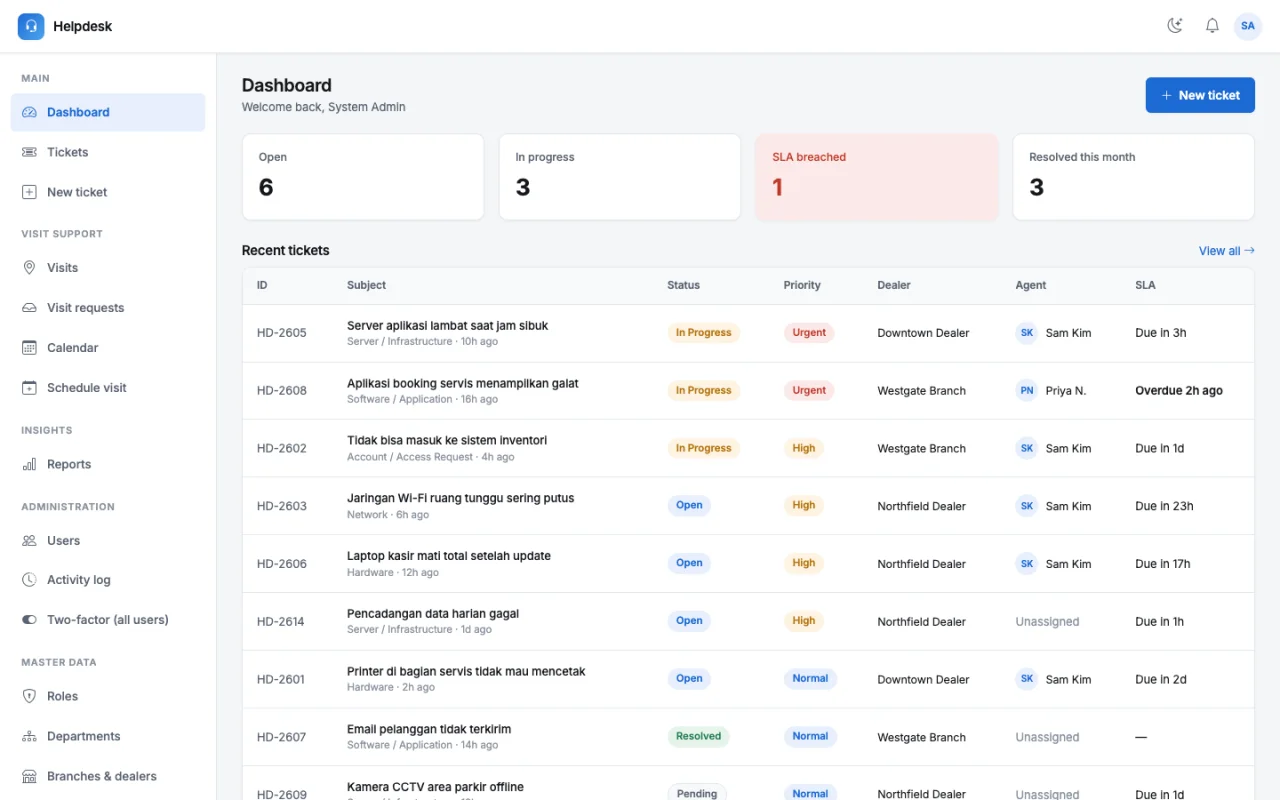
Task: Click the Branches & dealers building icon
Action: (29, 776)
